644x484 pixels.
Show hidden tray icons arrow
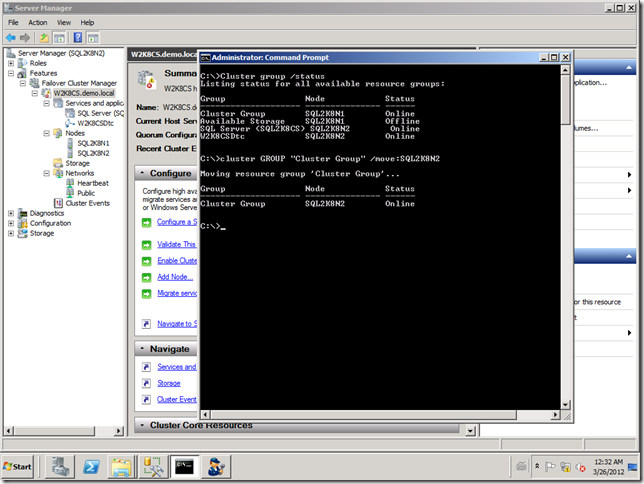coord(537,466)
